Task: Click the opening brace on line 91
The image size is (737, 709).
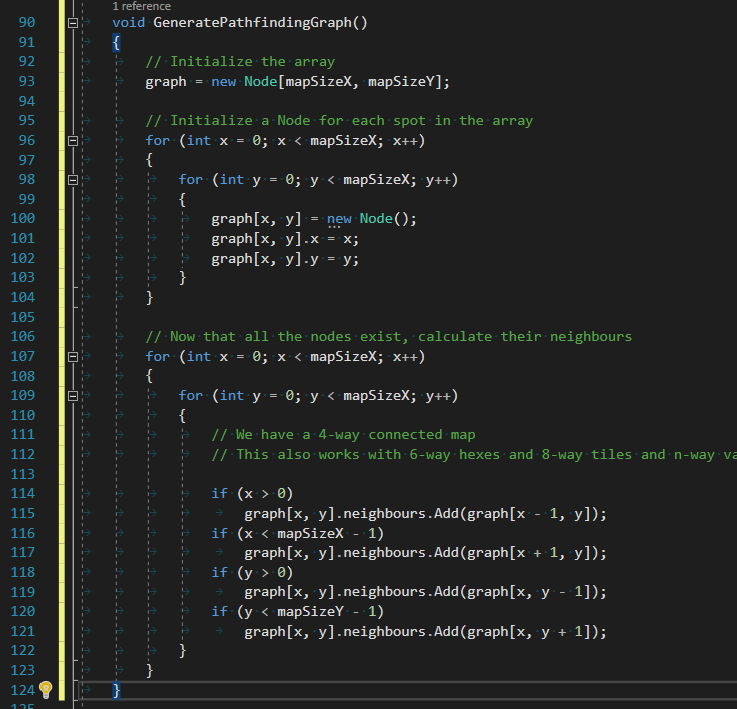Action: click(x=117, y=43)
